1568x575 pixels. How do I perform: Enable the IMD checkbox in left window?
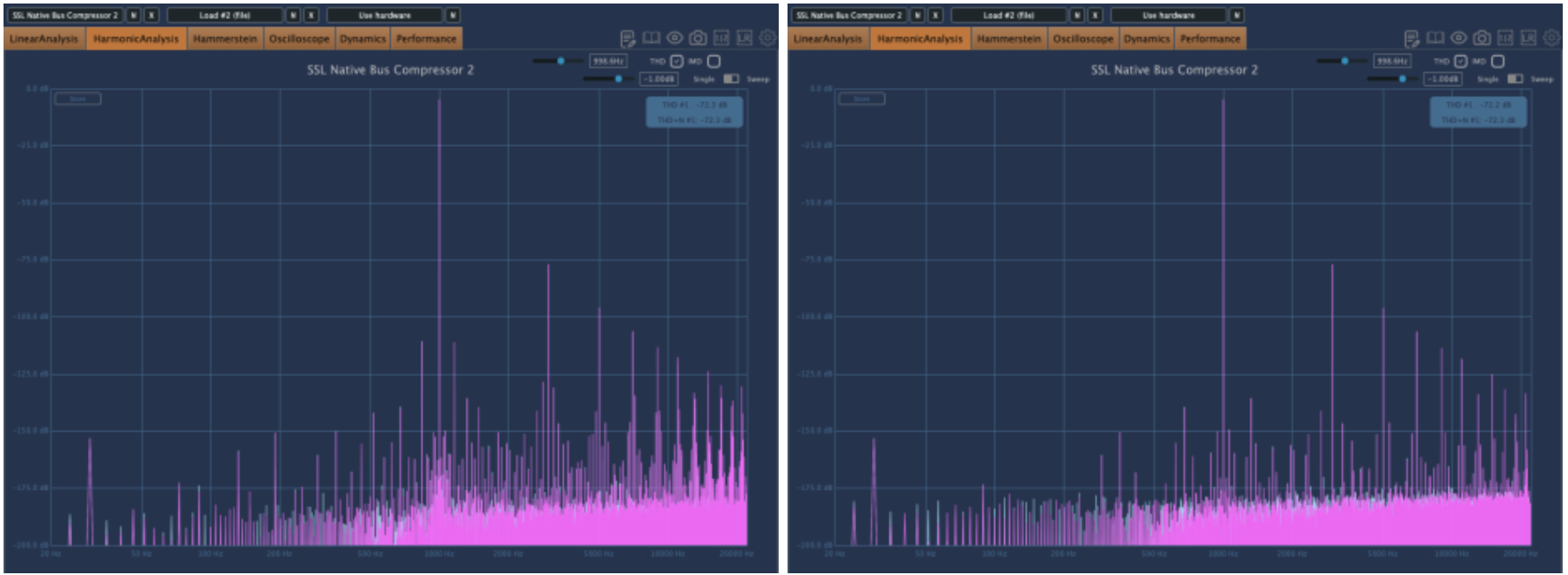click(714, 61)
